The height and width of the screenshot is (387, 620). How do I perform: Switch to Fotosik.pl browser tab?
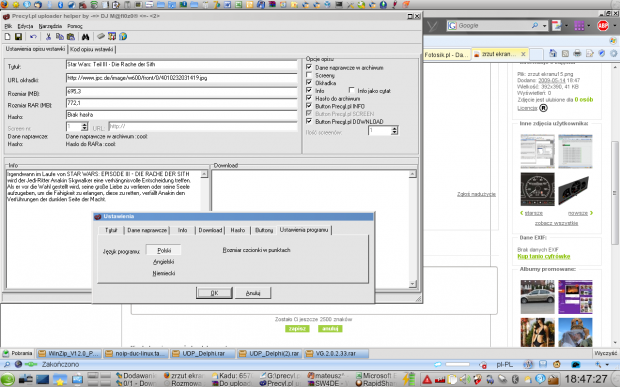point(446,55)
